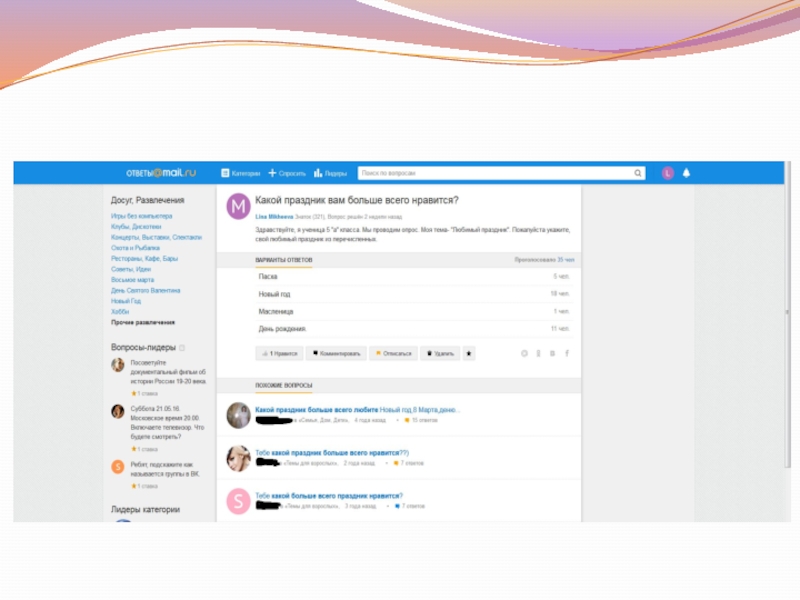The width and height of the screenshot is (800, 600).
Task: Click the orange S avatar in sidebar
Action: click(118, 466)
